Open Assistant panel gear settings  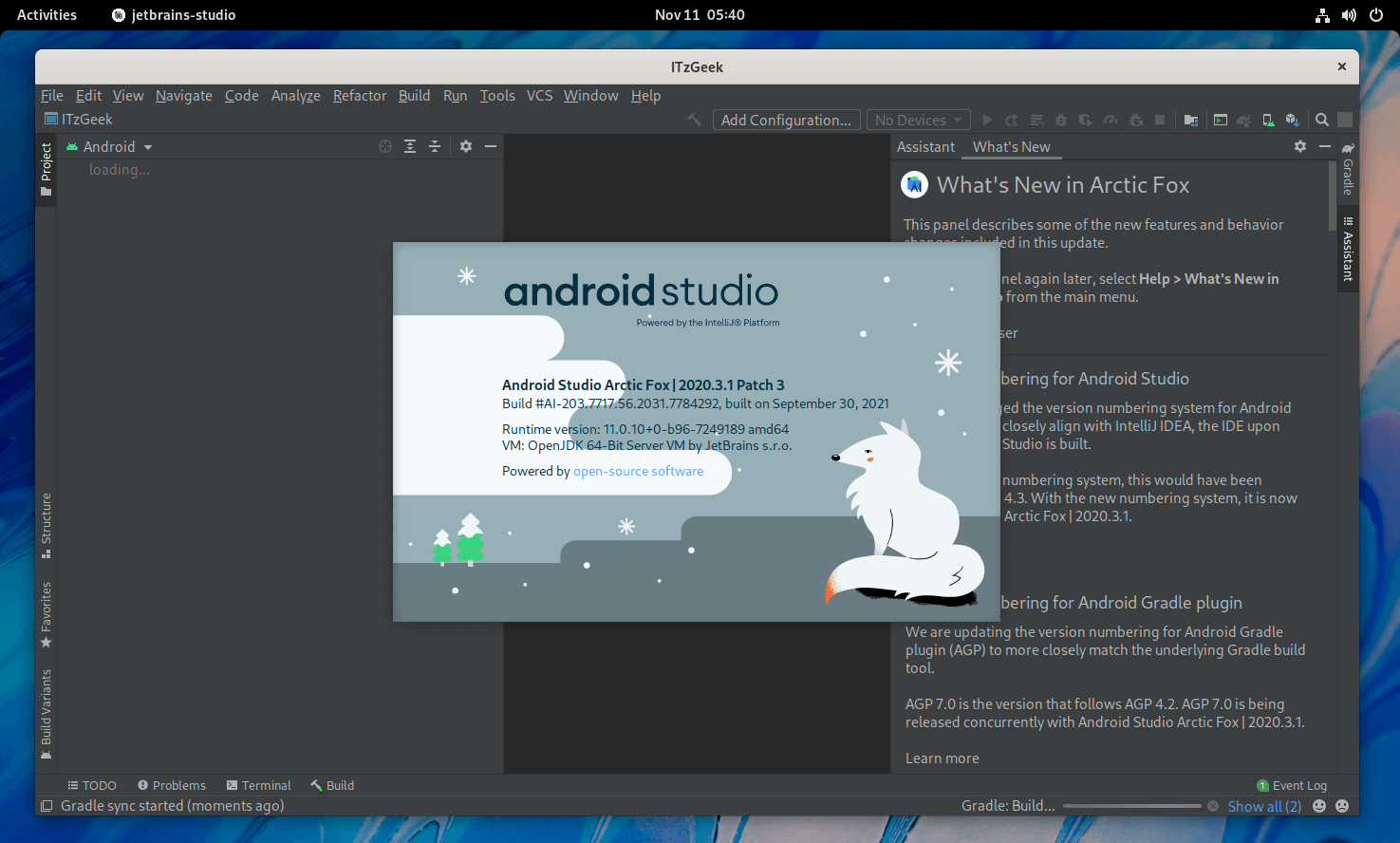pyautogui.click(x=1300, y=146)
